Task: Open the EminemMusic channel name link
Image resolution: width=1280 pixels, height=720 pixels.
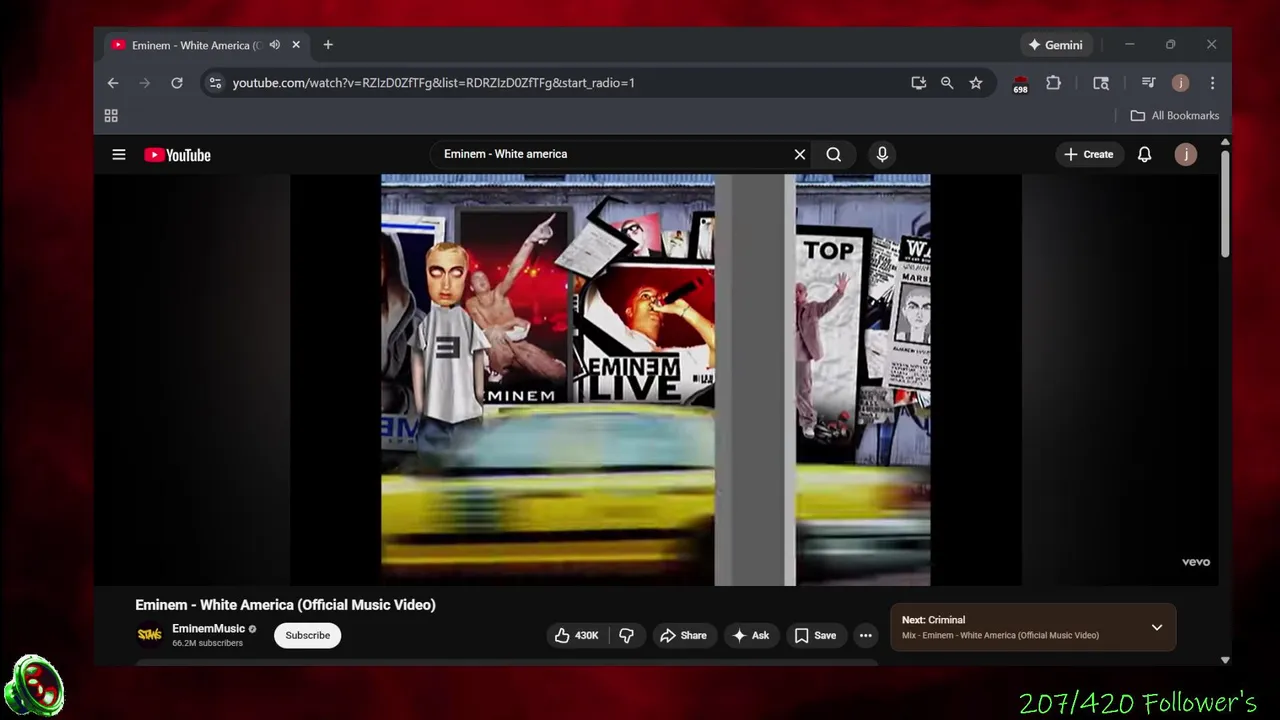Action: 208,629
